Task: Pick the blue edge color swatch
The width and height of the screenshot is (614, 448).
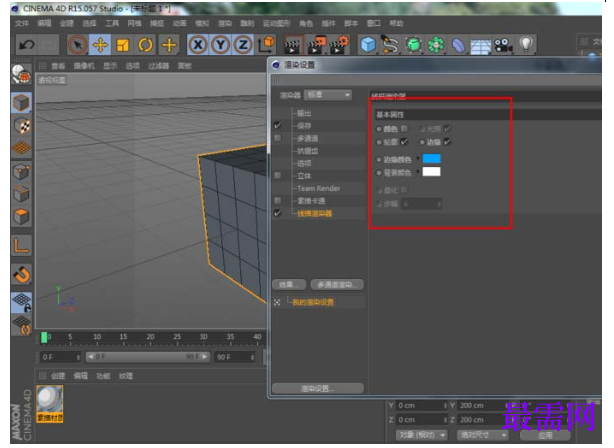Action: tap(432, 159)
